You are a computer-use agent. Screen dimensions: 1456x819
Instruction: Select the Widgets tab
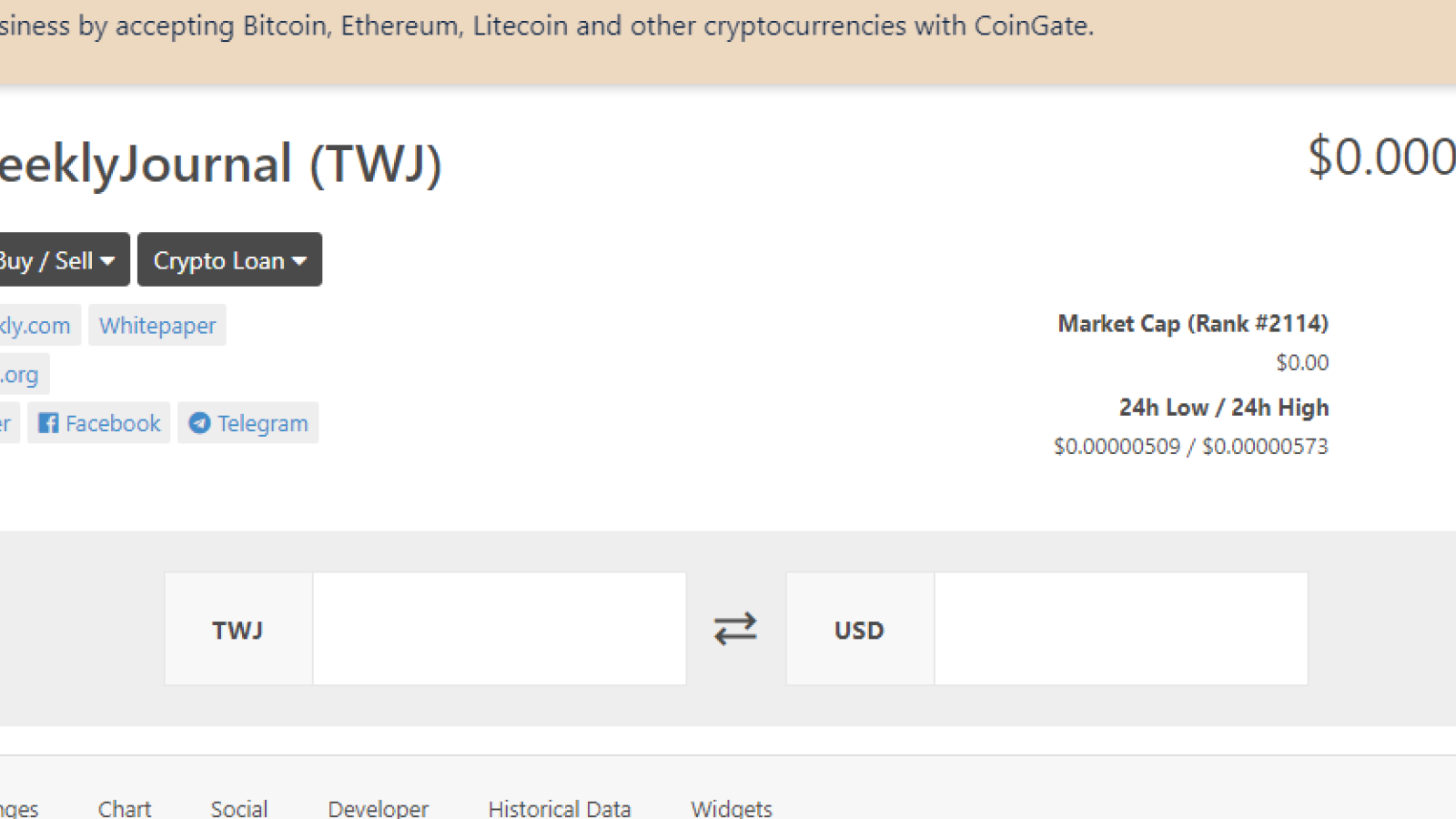pyautogui.click(x=732, y=808)
